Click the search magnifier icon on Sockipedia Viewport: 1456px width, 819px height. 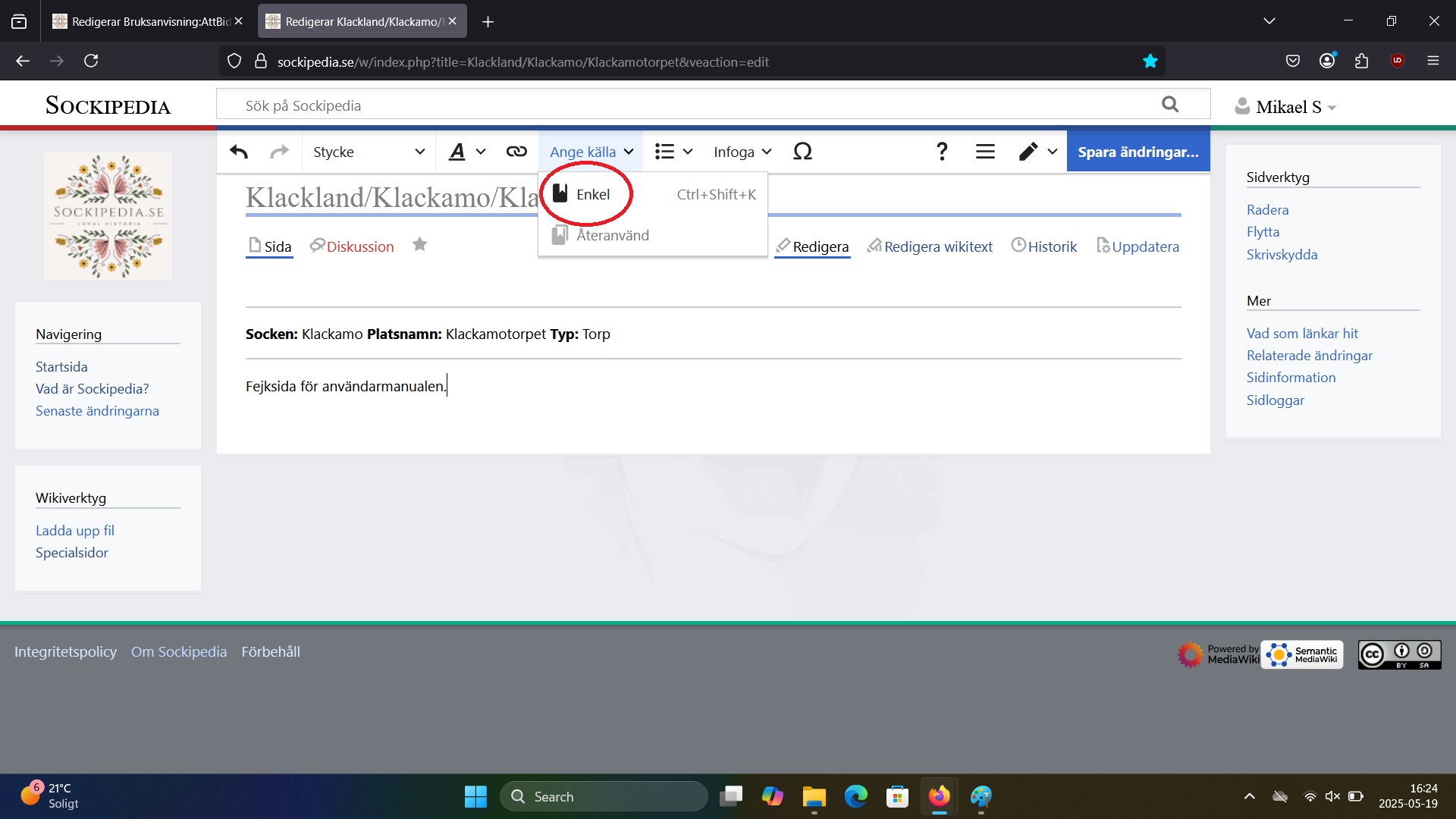point(1170,105)
